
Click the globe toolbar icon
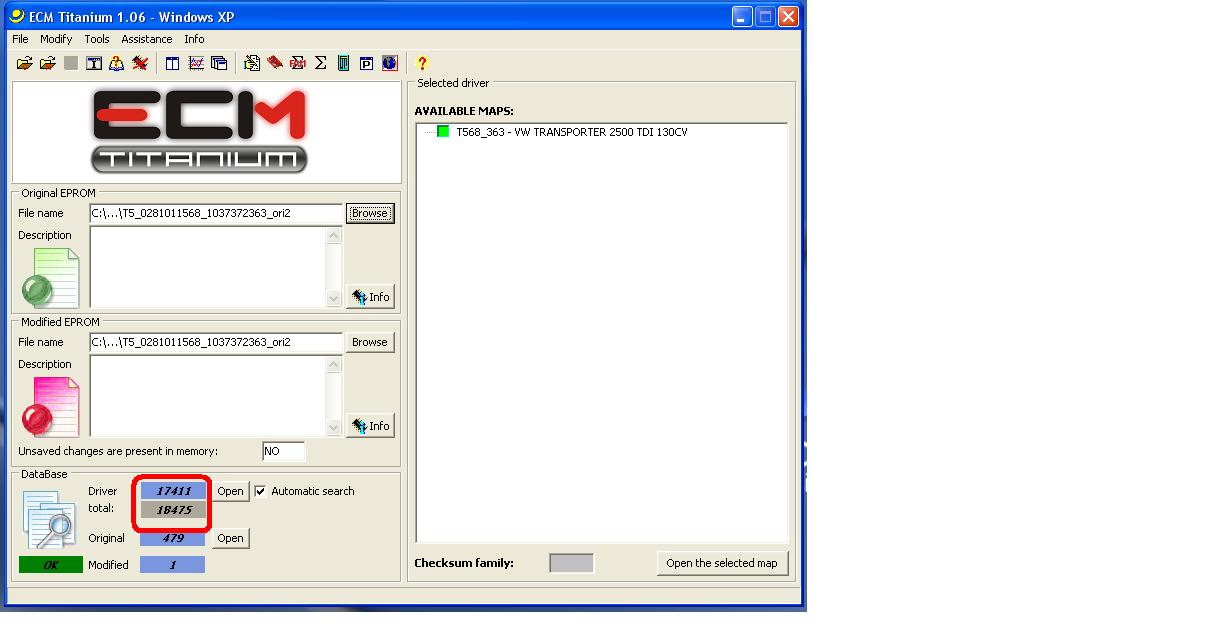390,63
